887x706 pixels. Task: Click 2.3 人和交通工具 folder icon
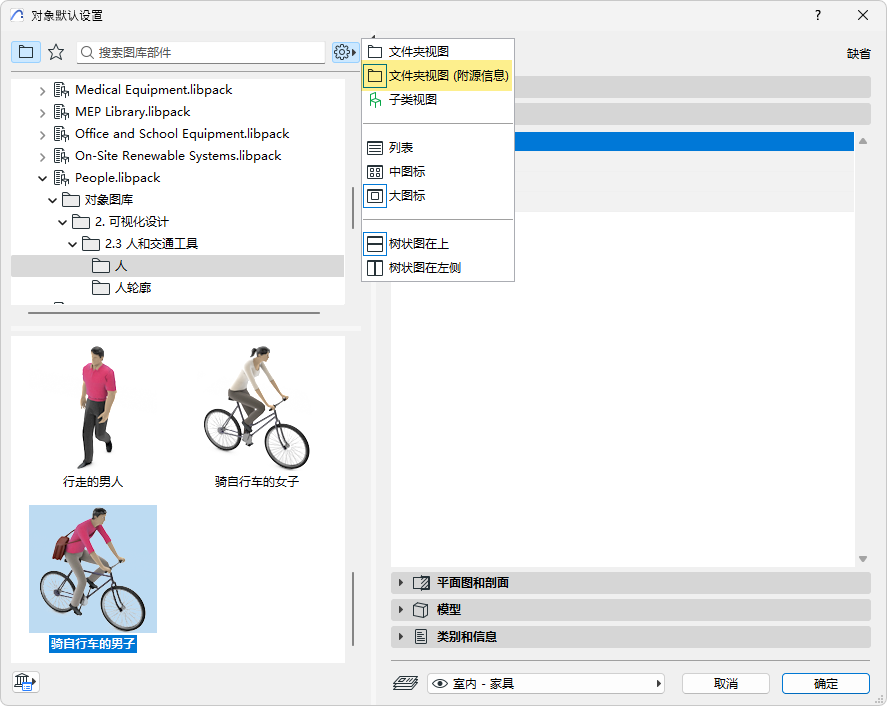[x=91, y=244]
